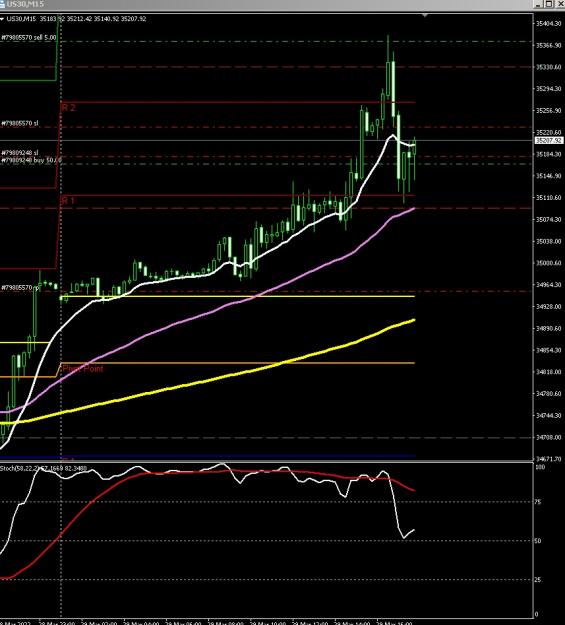This screenshot has width=565, height=625.
Task: Click the gray chart shift triangle at the chart top
Action: (x=425, y=15)
